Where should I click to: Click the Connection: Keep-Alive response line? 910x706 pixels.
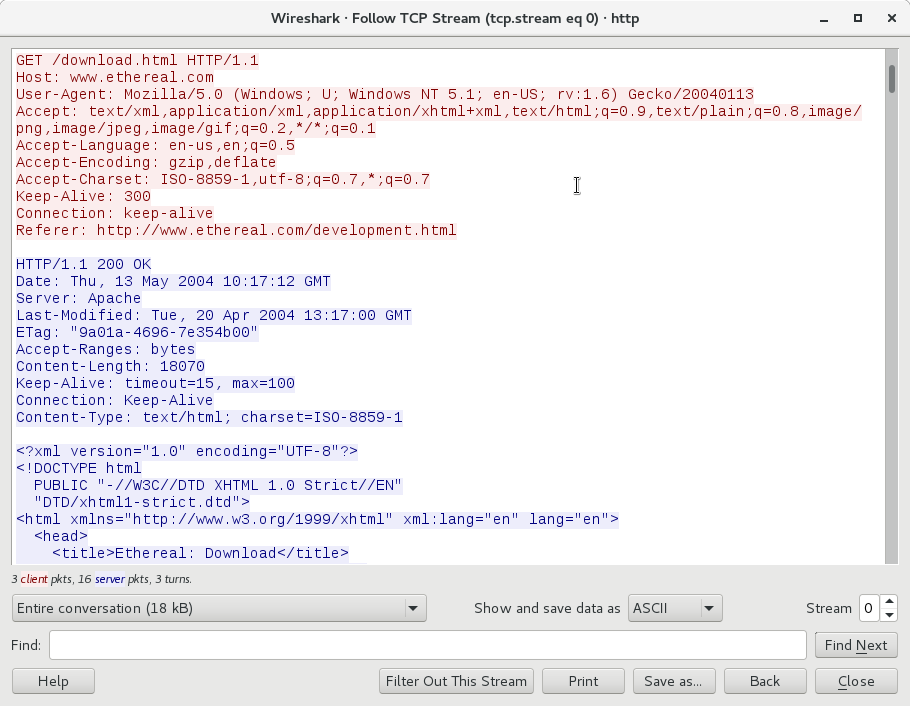point(114,400)
